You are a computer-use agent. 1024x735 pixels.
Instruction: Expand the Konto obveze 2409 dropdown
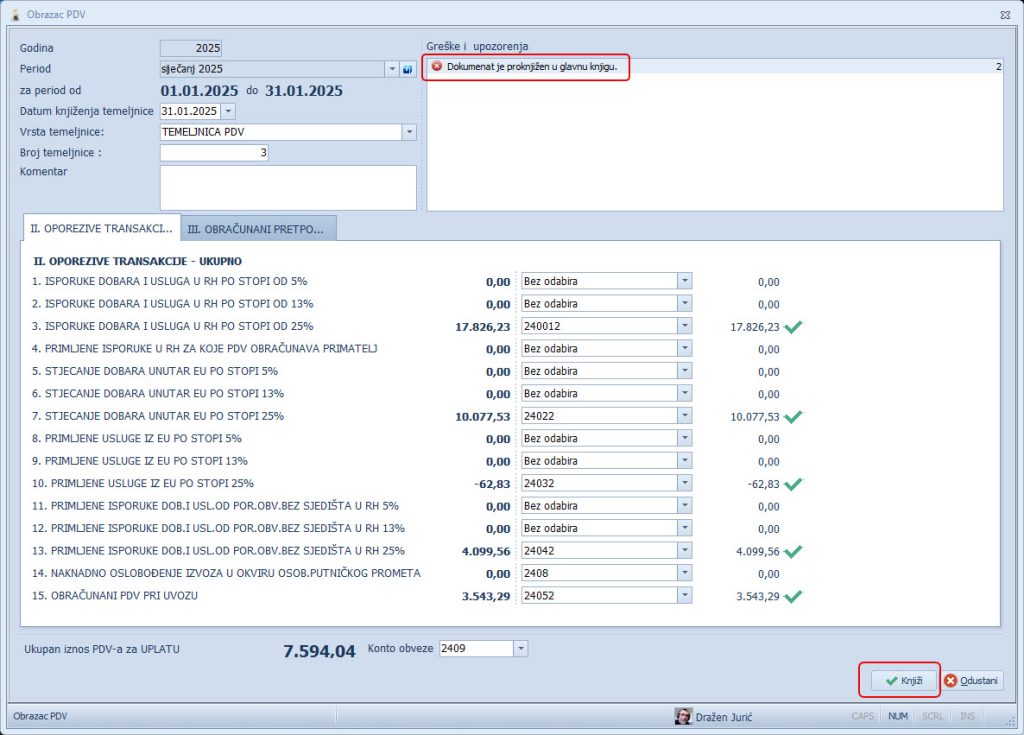click(x=520, y=648)
